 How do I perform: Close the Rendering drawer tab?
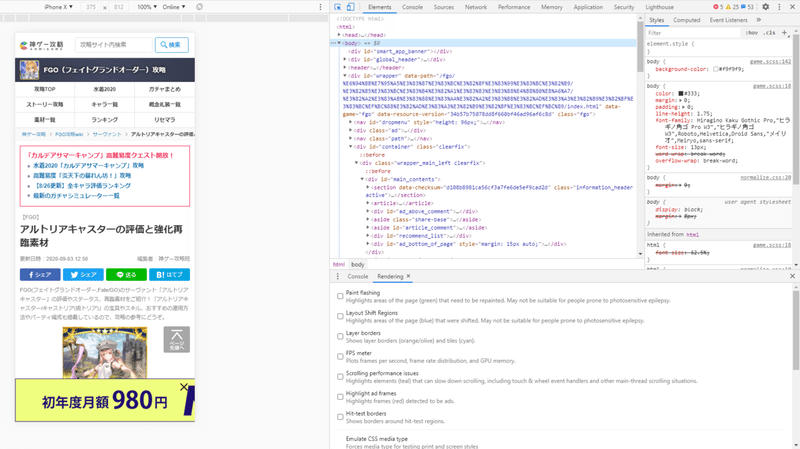(408, 276)
